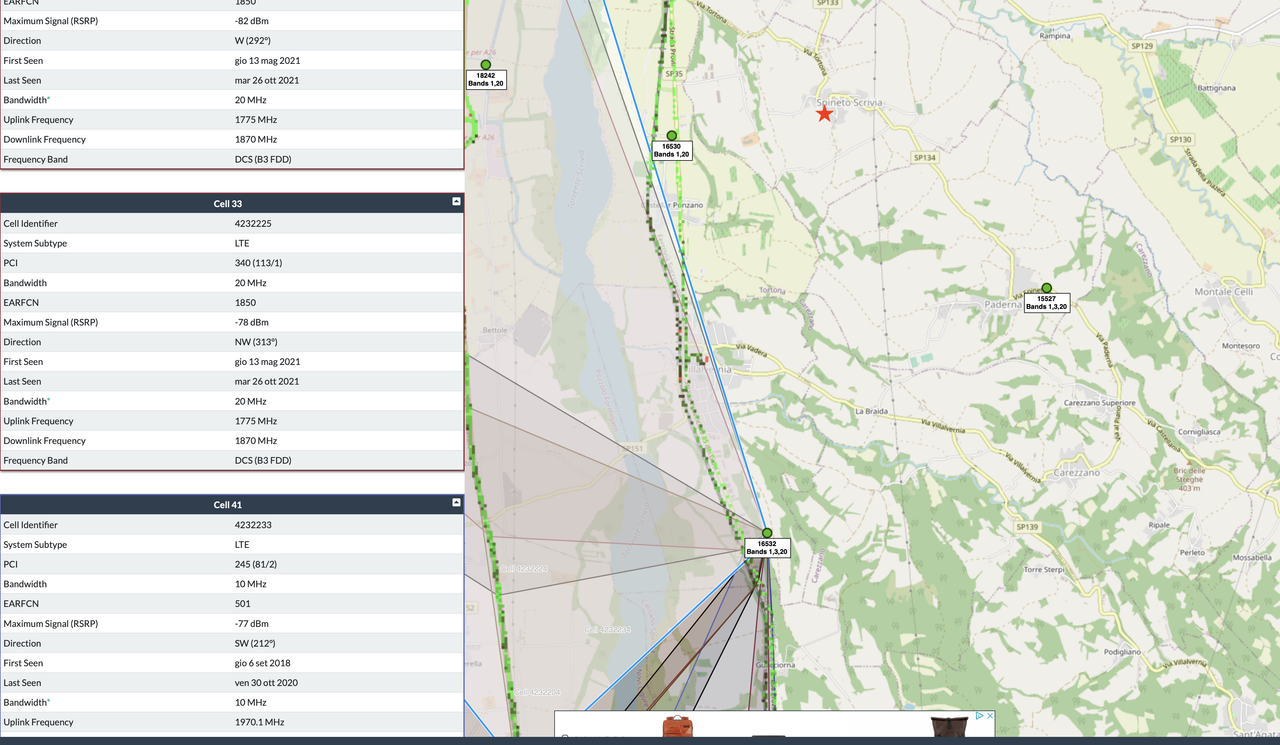1280x745 pixels.
Task: Click the Cell 33 header bar
Action: (x=232, y=203)
